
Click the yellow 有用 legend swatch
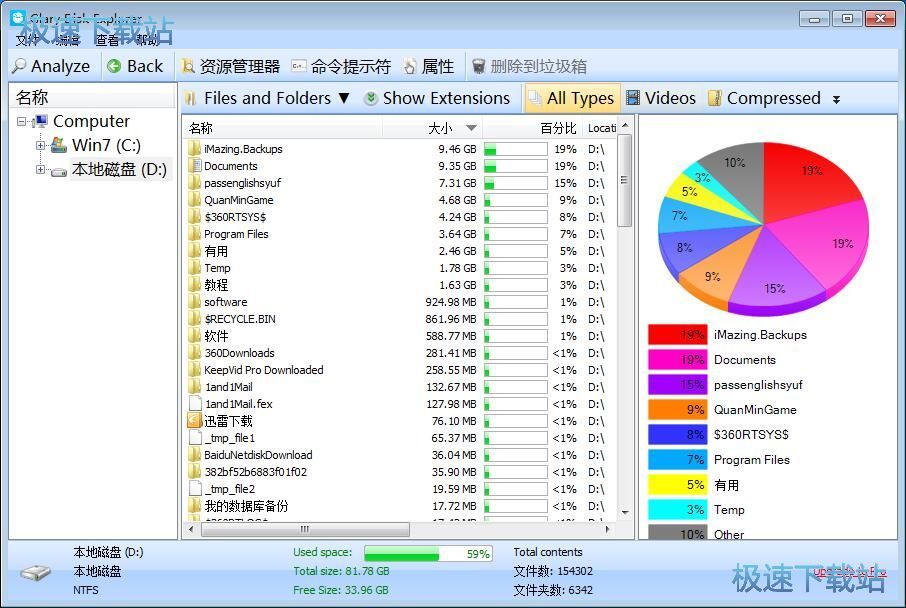tap(677, 485)
